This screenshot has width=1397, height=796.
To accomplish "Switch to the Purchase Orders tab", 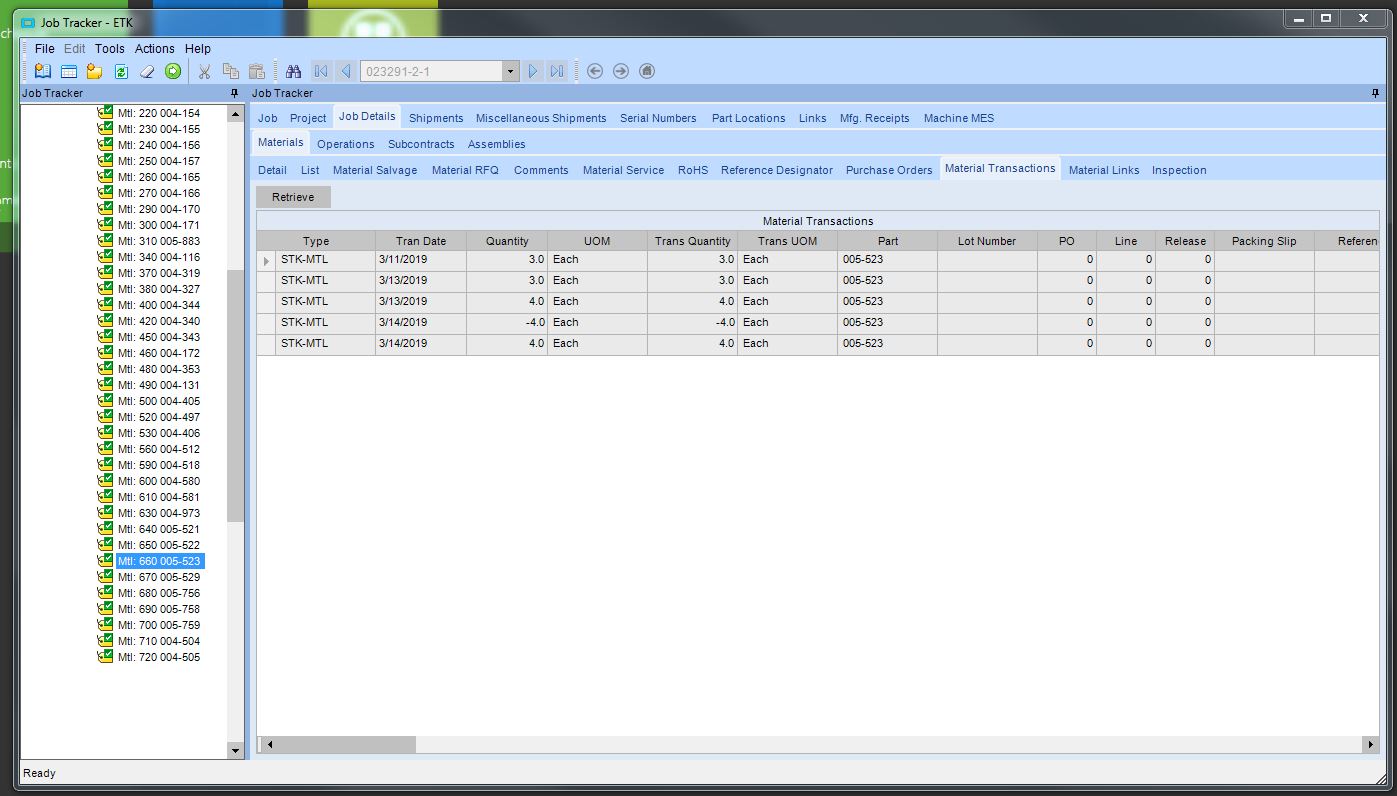I will [889, 170].
